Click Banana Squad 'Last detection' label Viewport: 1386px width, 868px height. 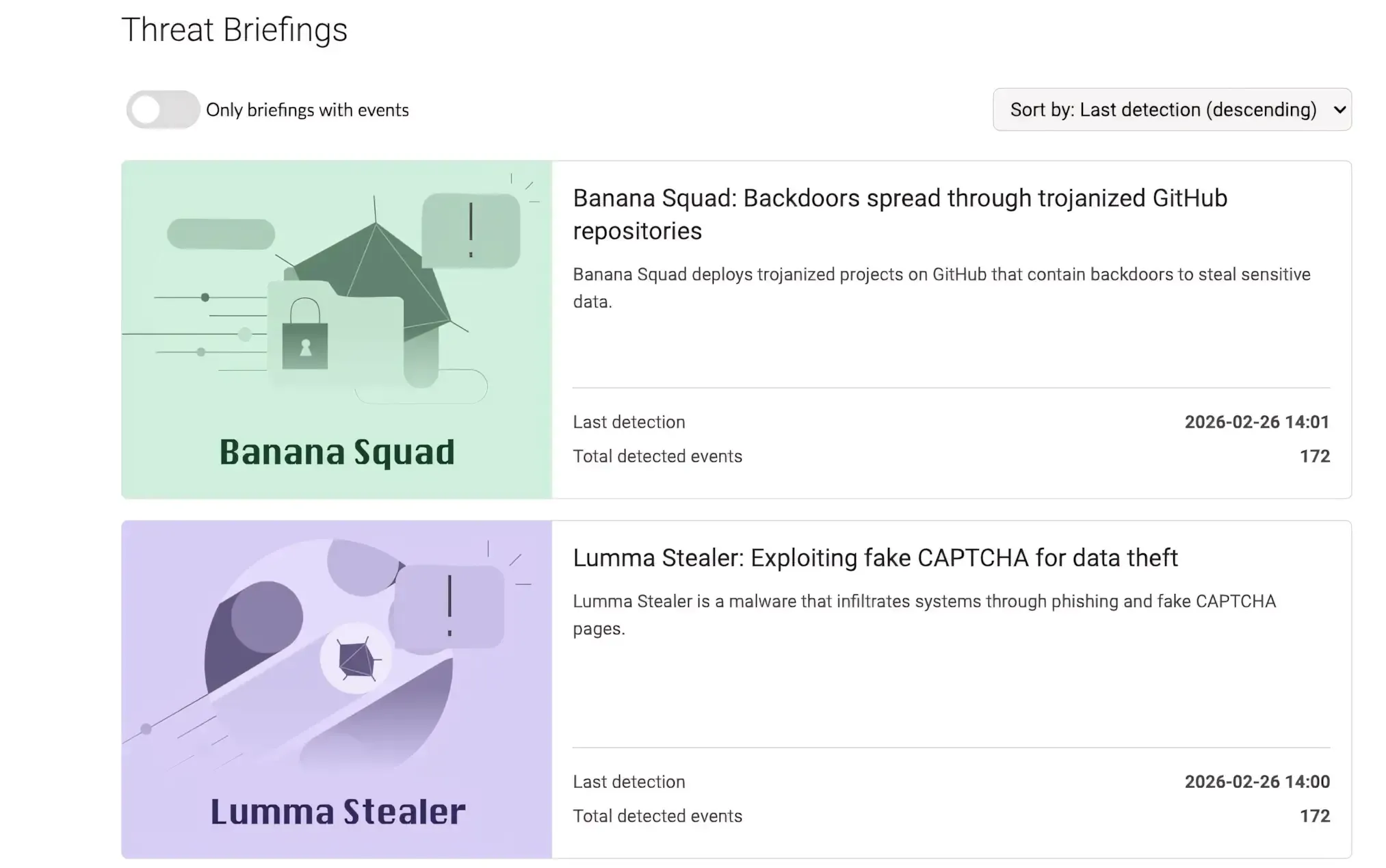(629, 422)
